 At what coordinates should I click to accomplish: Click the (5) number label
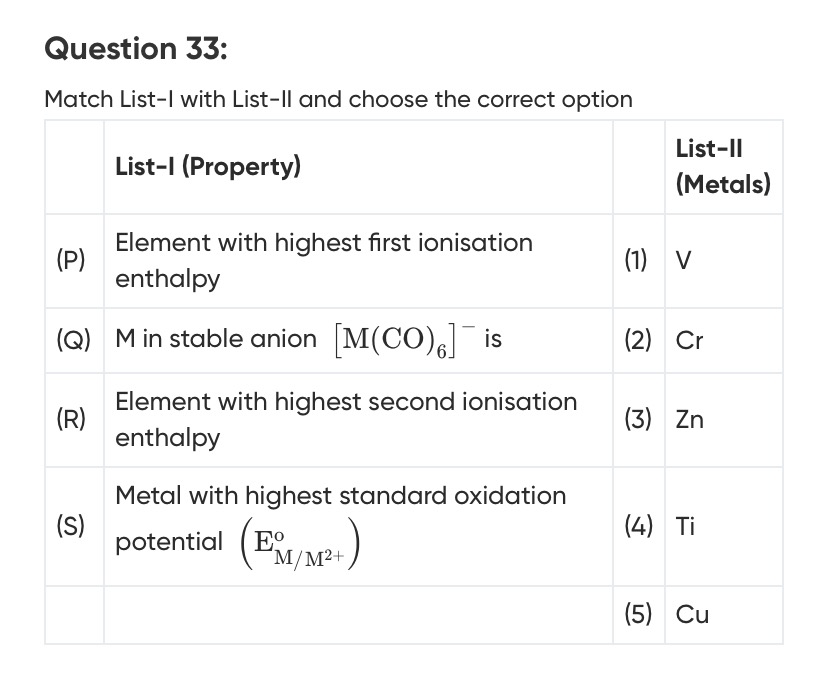coord(637,615)
